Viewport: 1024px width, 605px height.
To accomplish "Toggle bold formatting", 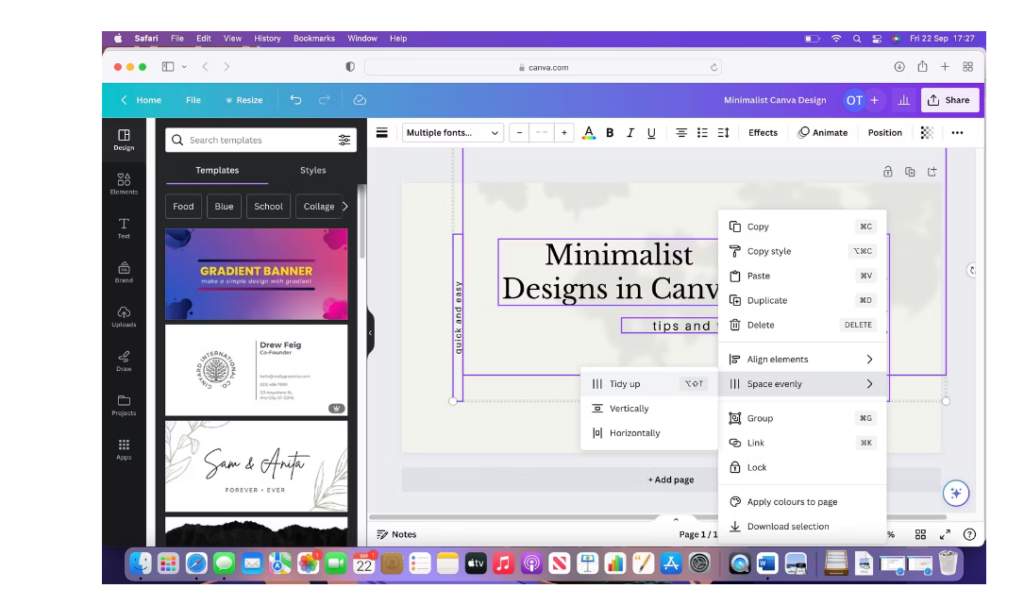I will click(609, 133).
